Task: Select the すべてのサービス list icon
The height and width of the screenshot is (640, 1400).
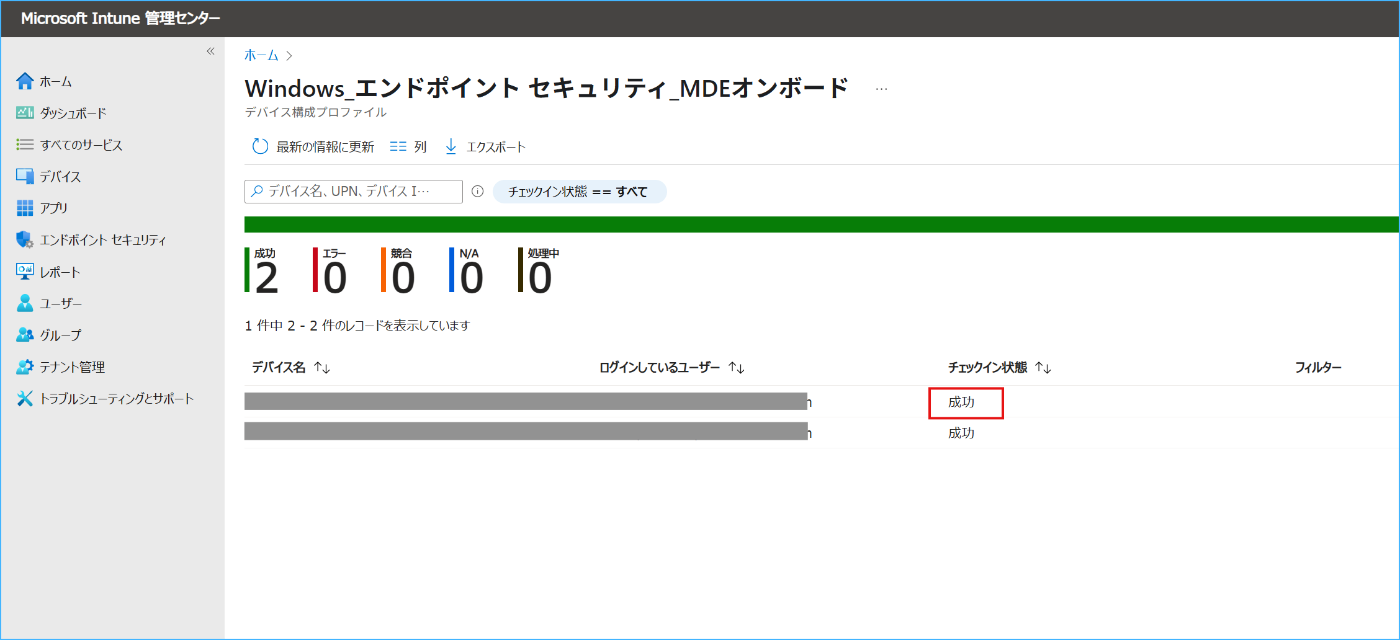Action: coord(25,145)
